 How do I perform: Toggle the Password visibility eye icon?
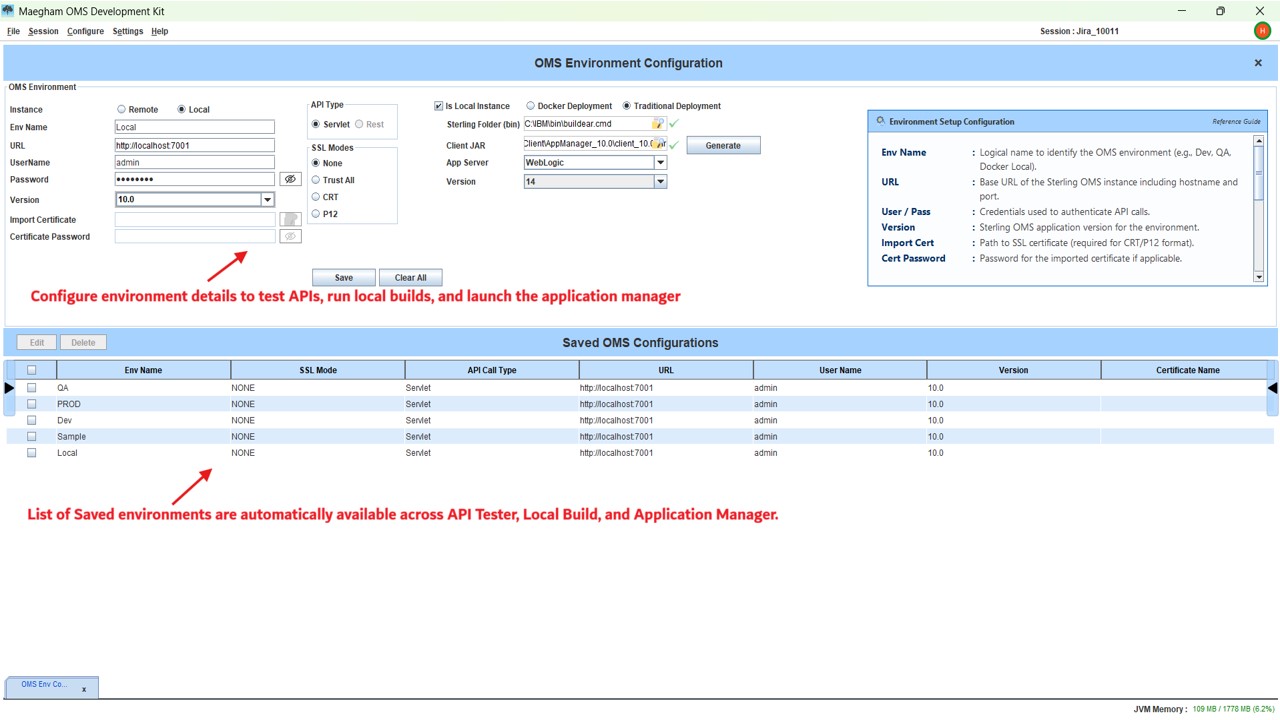coord(290,178)
